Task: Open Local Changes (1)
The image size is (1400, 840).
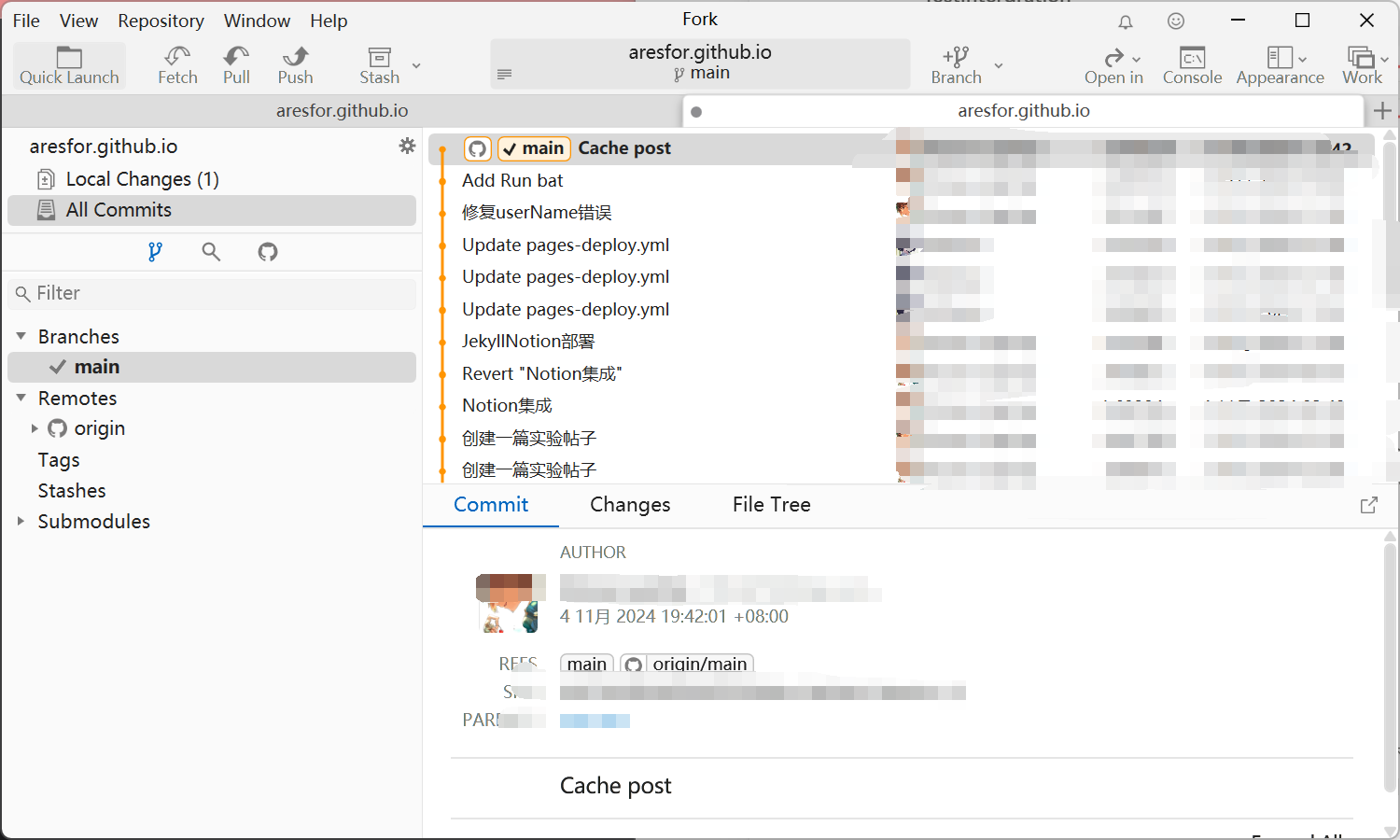Action: click(x=212, y=179)
